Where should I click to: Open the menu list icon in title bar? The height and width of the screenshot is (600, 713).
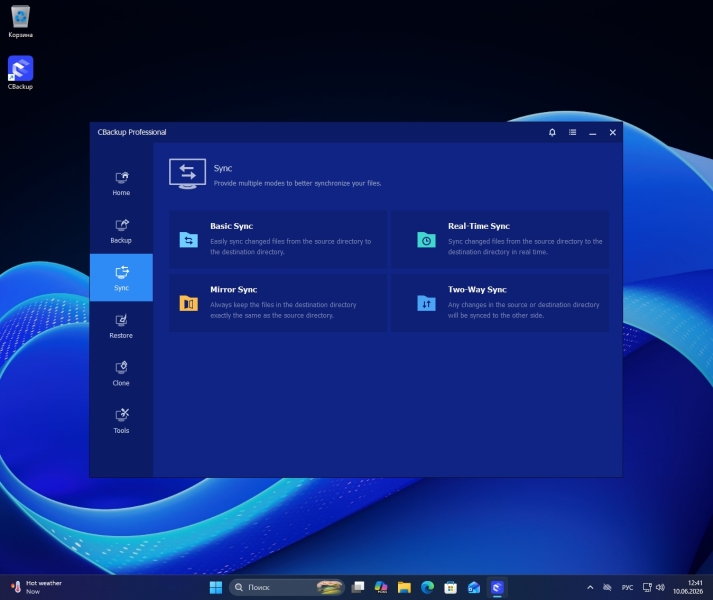[x=572, y=132]
